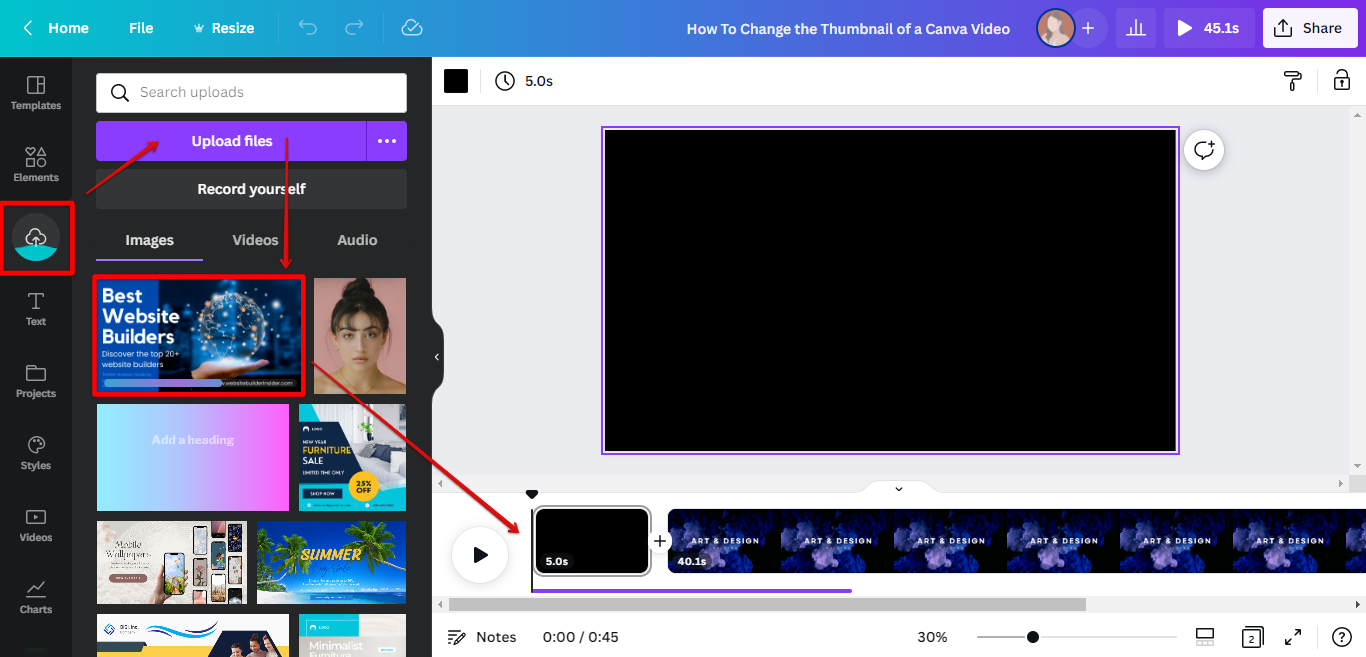The image size is (1366, 657).
Task: Collapse the side panel arrow
Action: (437, 357)
